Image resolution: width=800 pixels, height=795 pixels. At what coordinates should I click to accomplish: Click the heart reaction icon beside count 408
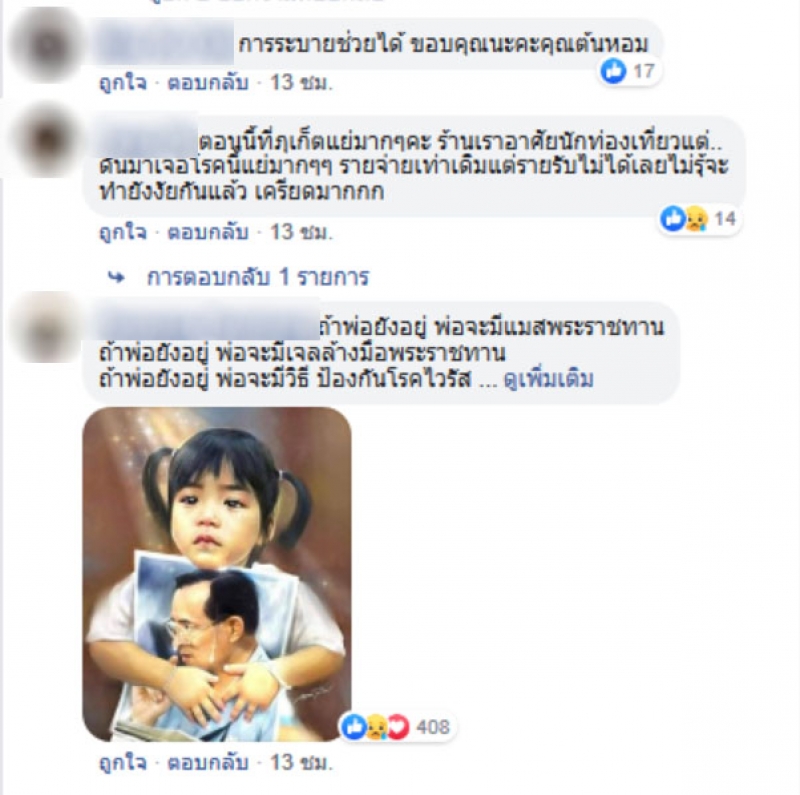398,727
